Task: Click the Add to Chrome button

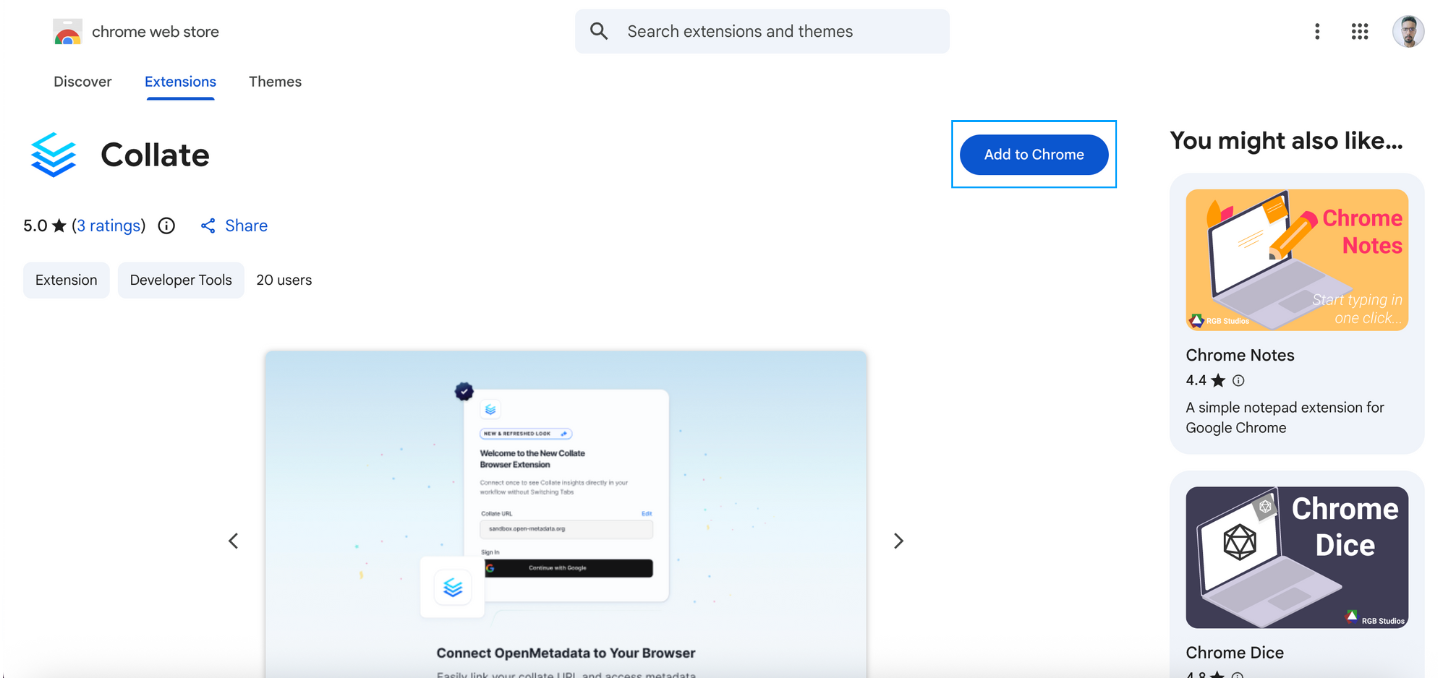Action: (x=1034, y=154)
